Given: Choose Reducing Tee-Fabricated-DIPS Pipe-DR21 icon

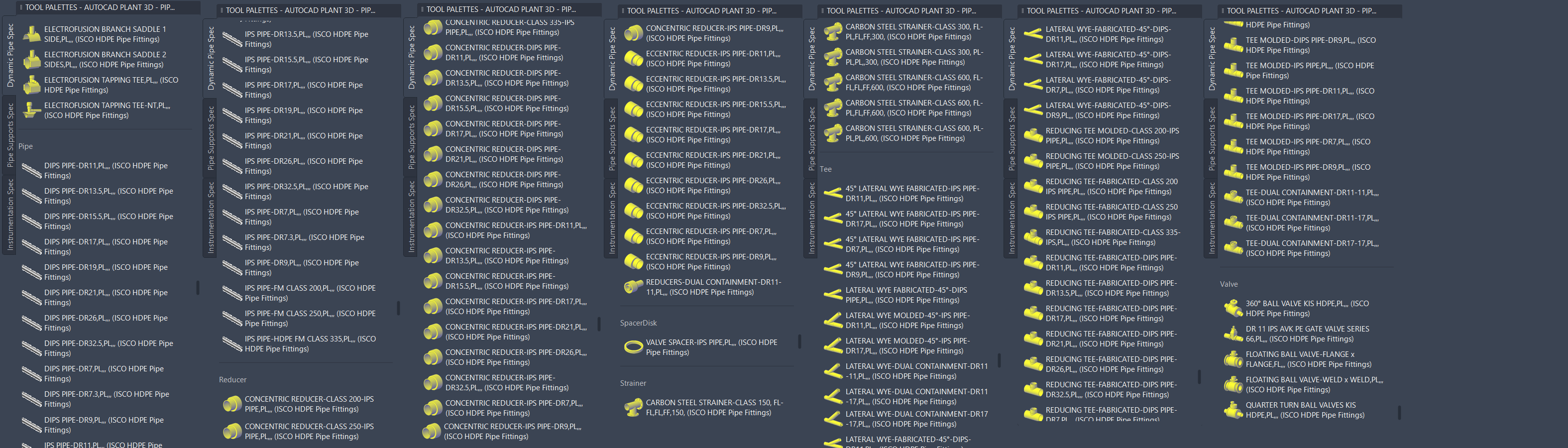Looking at the screenshot, I should pos(1033,338).
